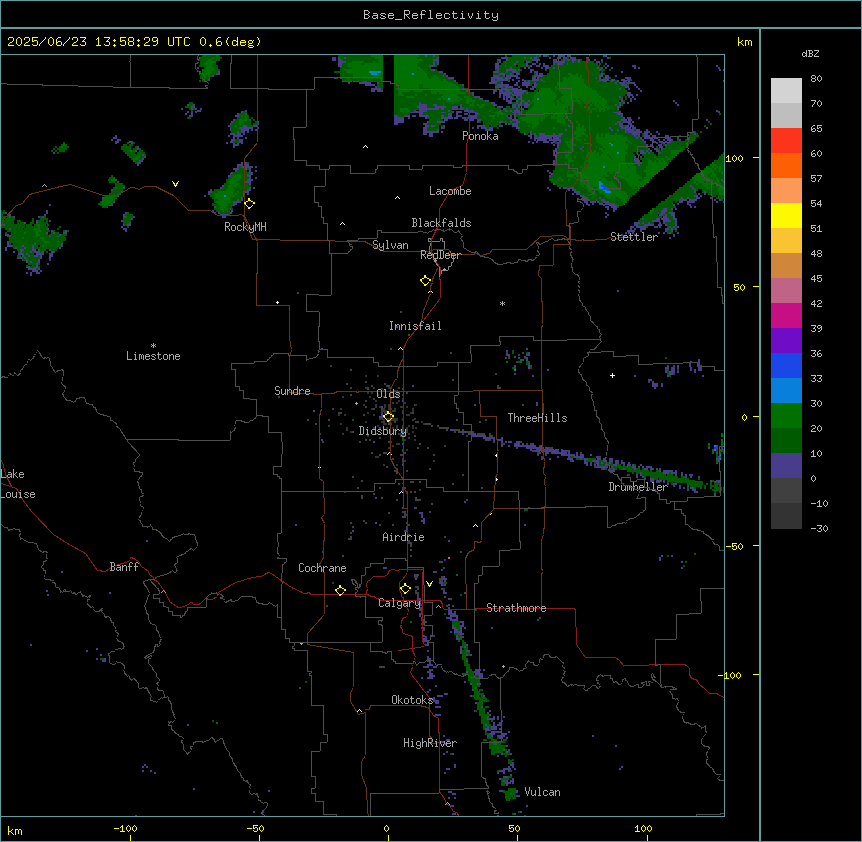Click the HighRiver label

coord(430,743)
